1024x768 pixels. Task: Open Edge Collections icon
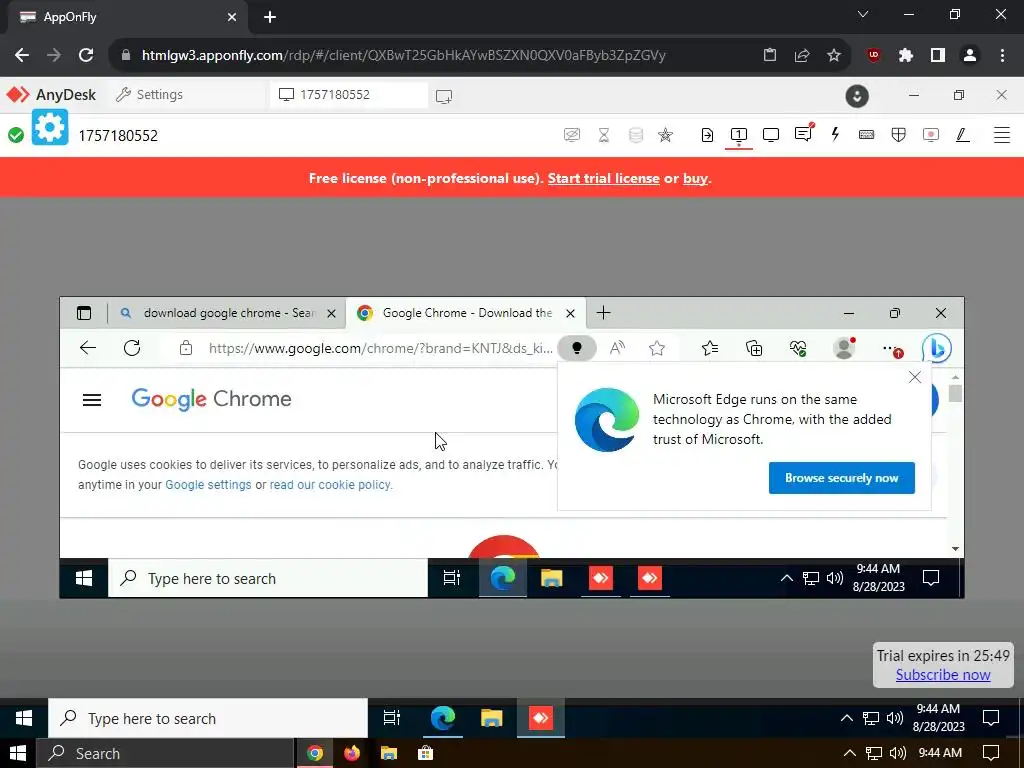pos(754,348)
